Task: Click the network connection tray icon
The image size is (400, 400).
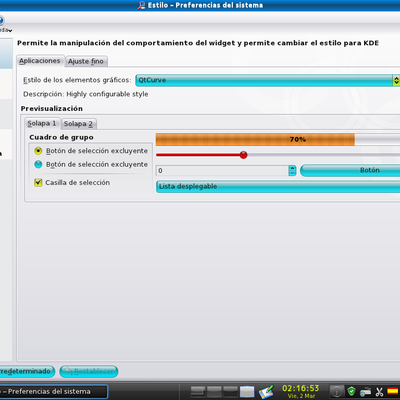Action: 366,391
